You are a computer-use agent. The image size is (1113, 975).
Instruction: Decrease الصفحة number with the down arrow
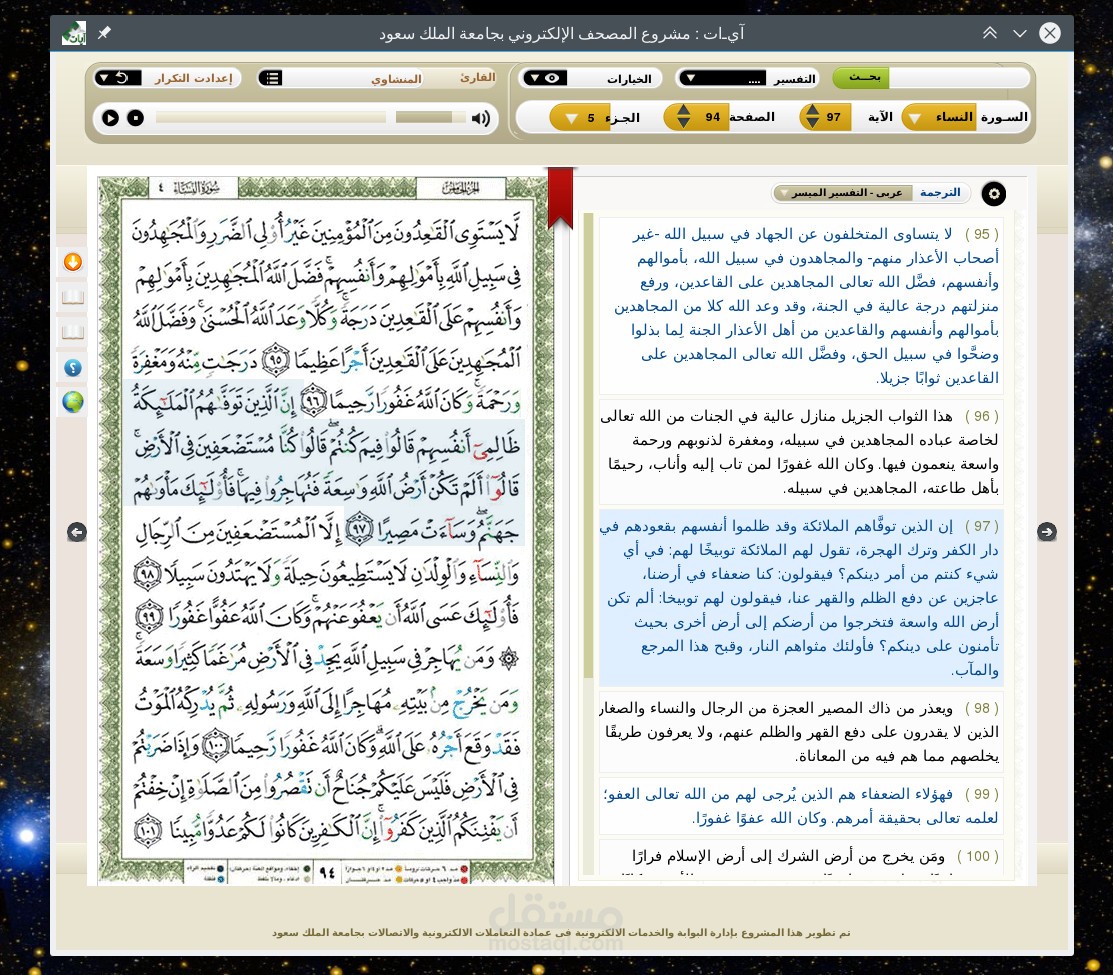click(683, 123)
